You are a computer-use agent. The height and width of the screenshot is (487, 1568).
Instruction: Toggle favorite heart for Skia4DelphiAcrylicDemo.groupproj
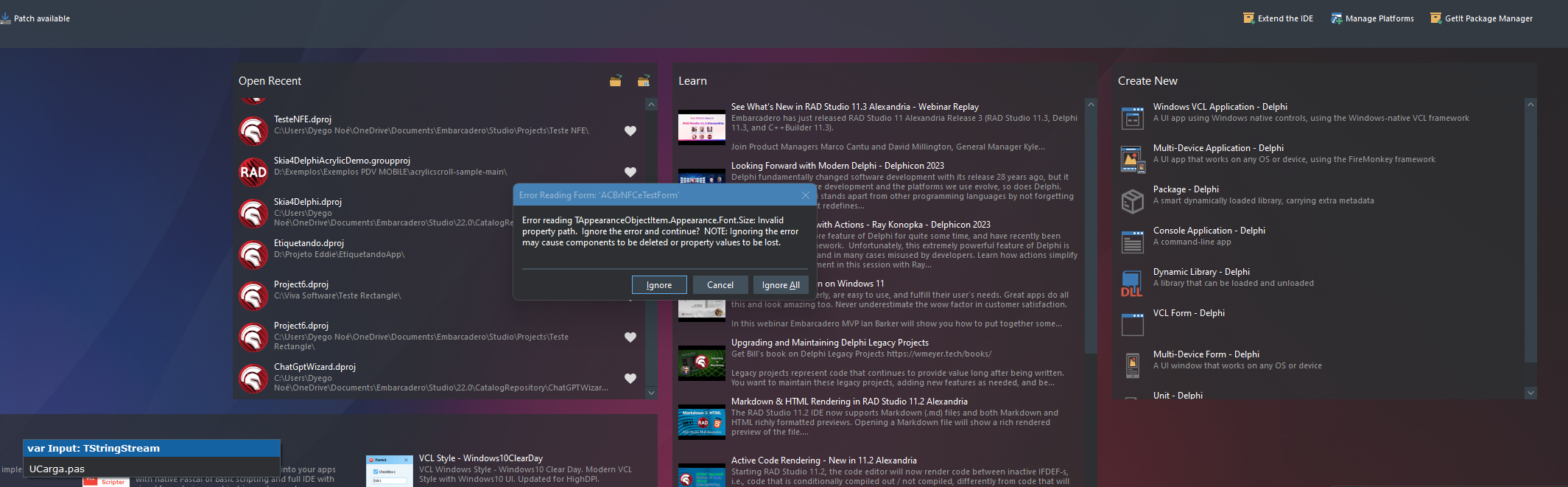(630, 172)
